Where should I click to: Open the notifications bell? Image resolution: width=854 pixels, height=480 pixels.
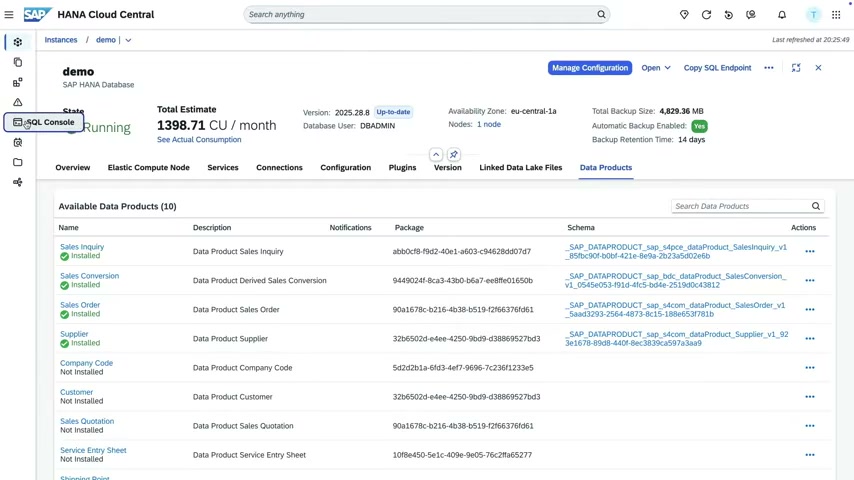(x=782, y=15)
